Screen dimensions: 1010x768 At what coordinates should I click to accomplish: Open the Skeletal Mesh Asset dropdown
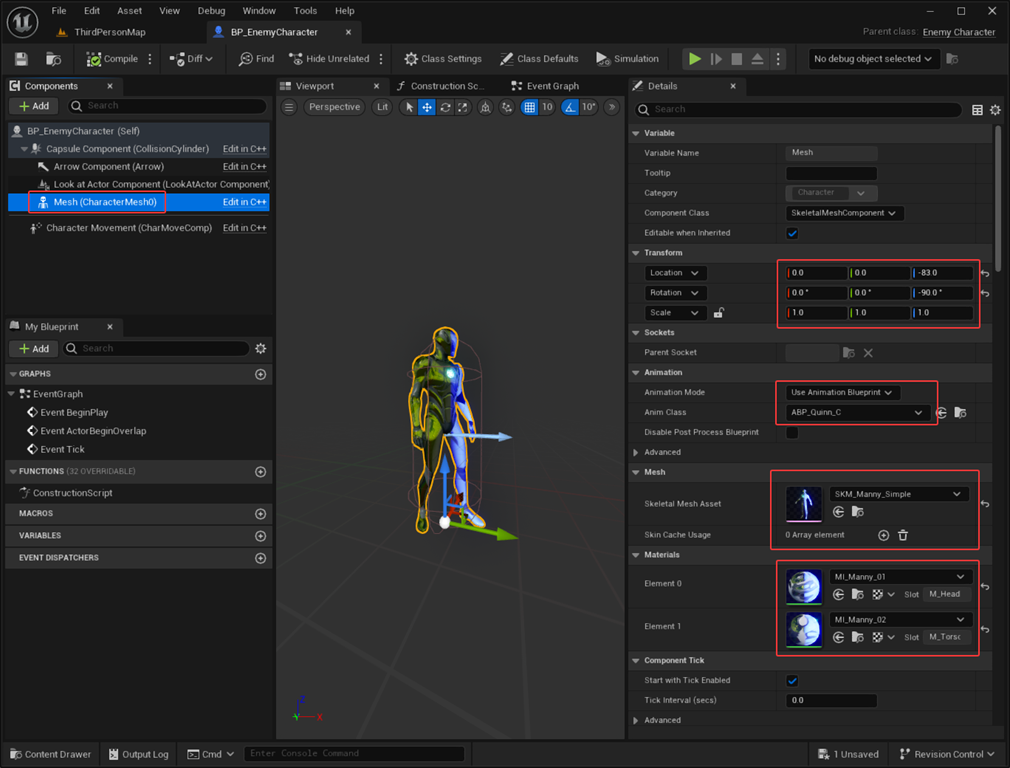(x=898, y=494)
